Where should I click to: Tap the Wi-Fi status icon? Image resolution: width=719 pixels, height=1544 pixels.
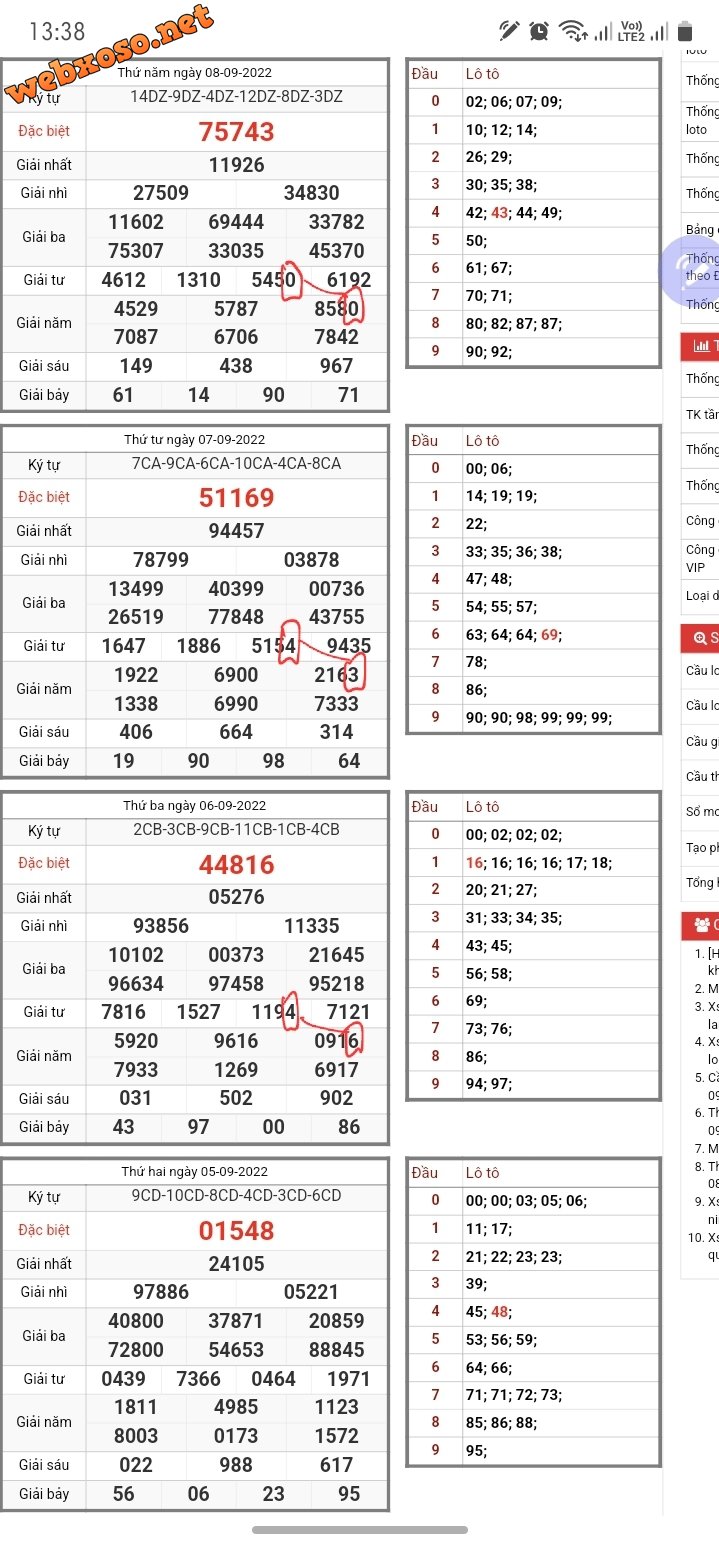click(x=572, y=31)
